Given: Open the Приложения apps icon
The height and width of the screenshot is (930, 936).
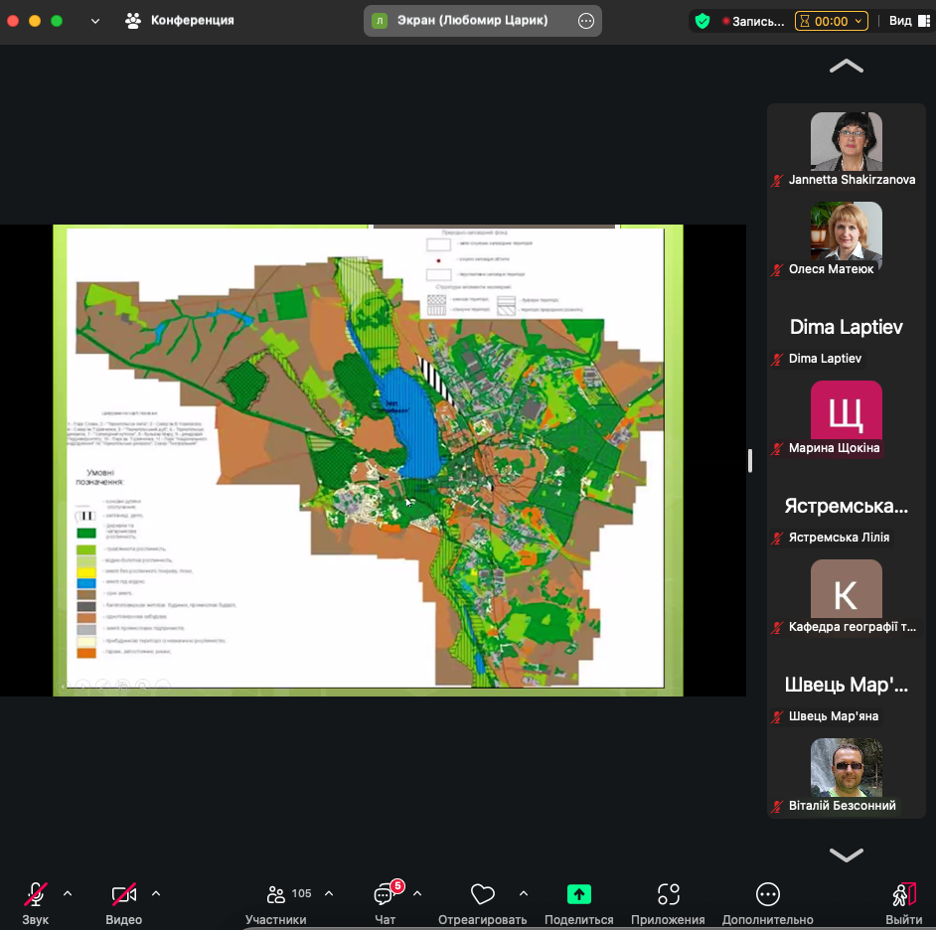Looking at the screenshot, I should (668, 894).
